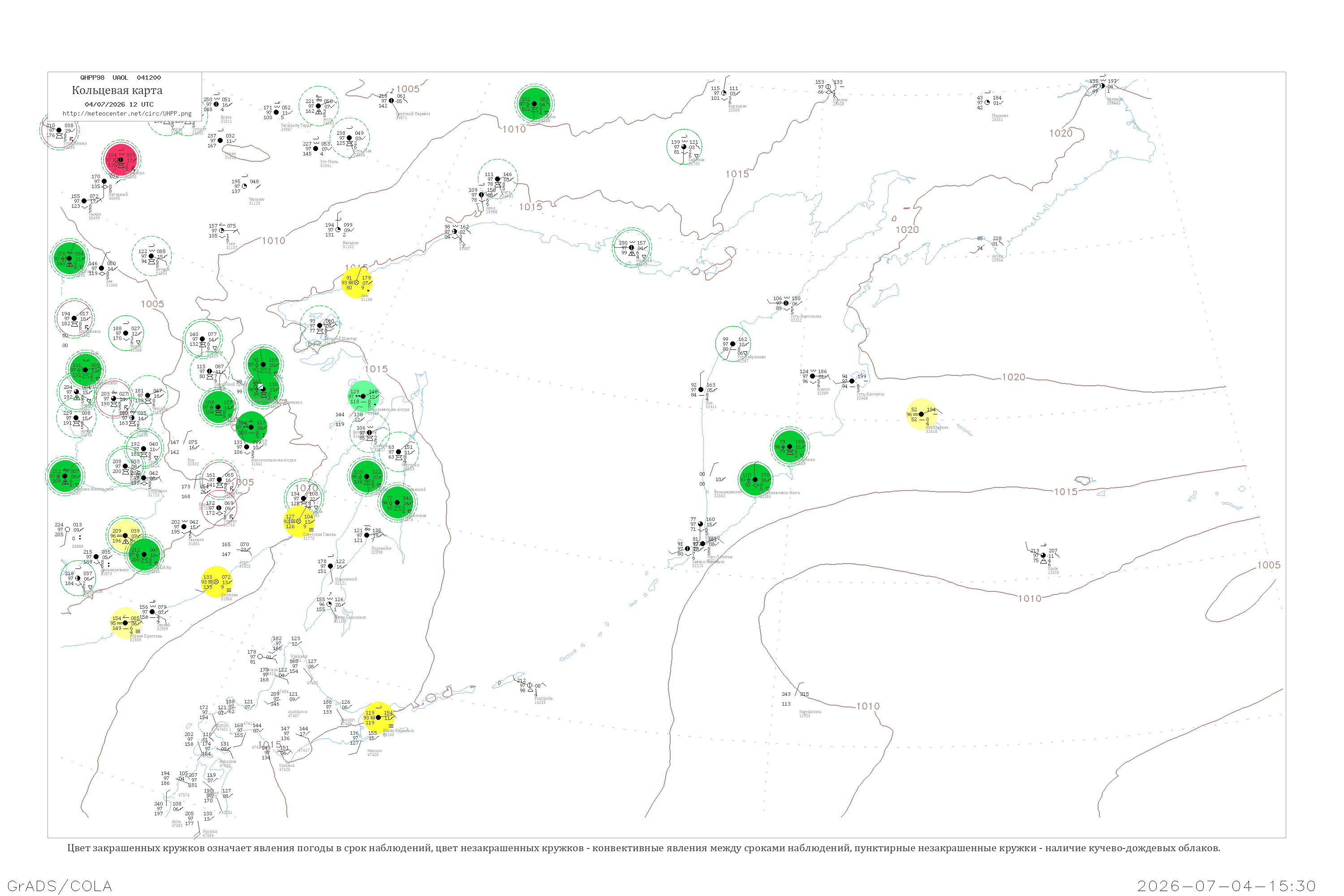The width and height of the screenshot is (1344, 896).
Task: Select the 04/07/2026 12 UTC date text
Action: [119, 104]
